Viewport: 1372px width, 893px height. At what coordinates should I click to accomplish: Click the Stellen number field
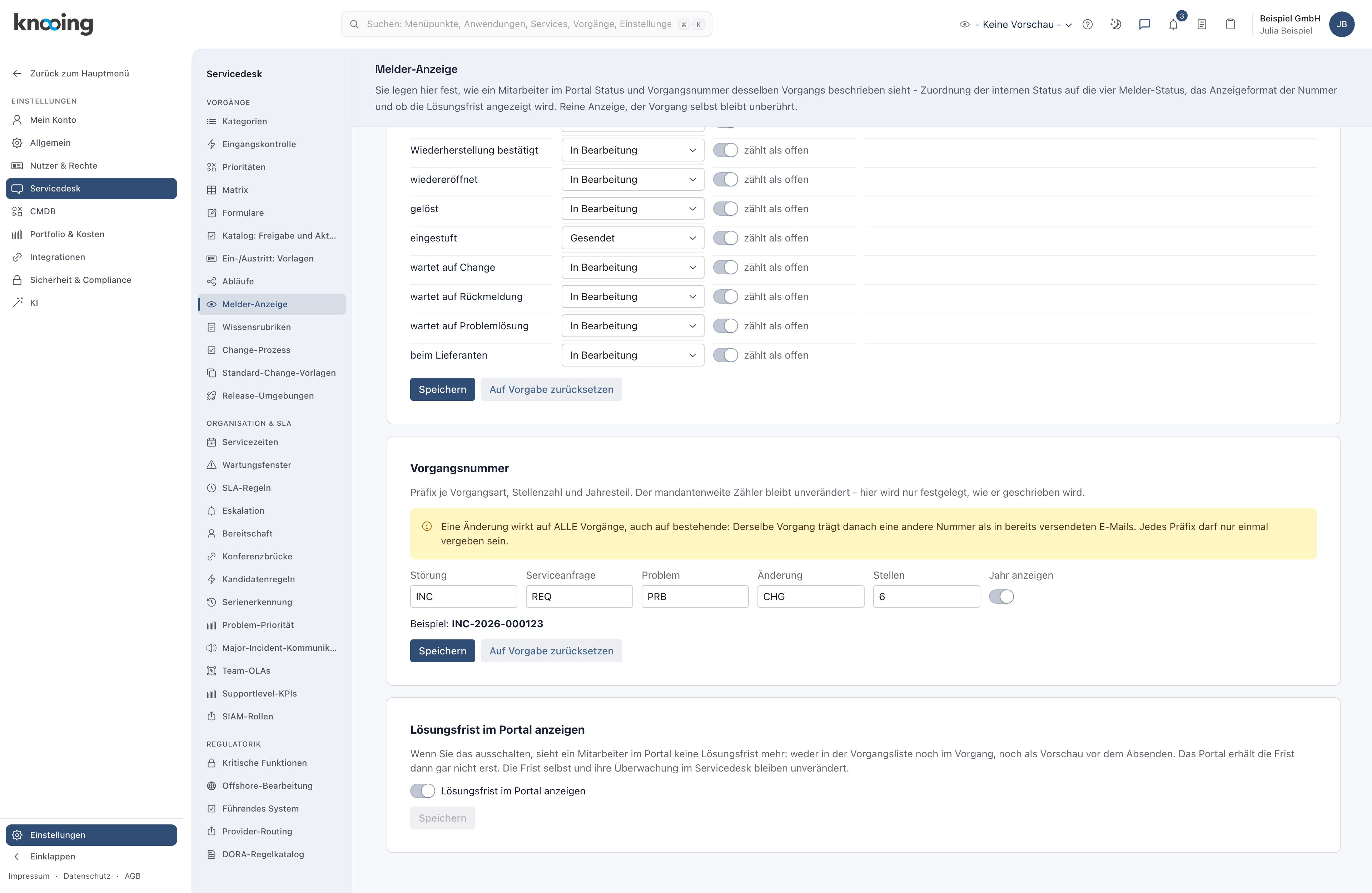point(926,597)
